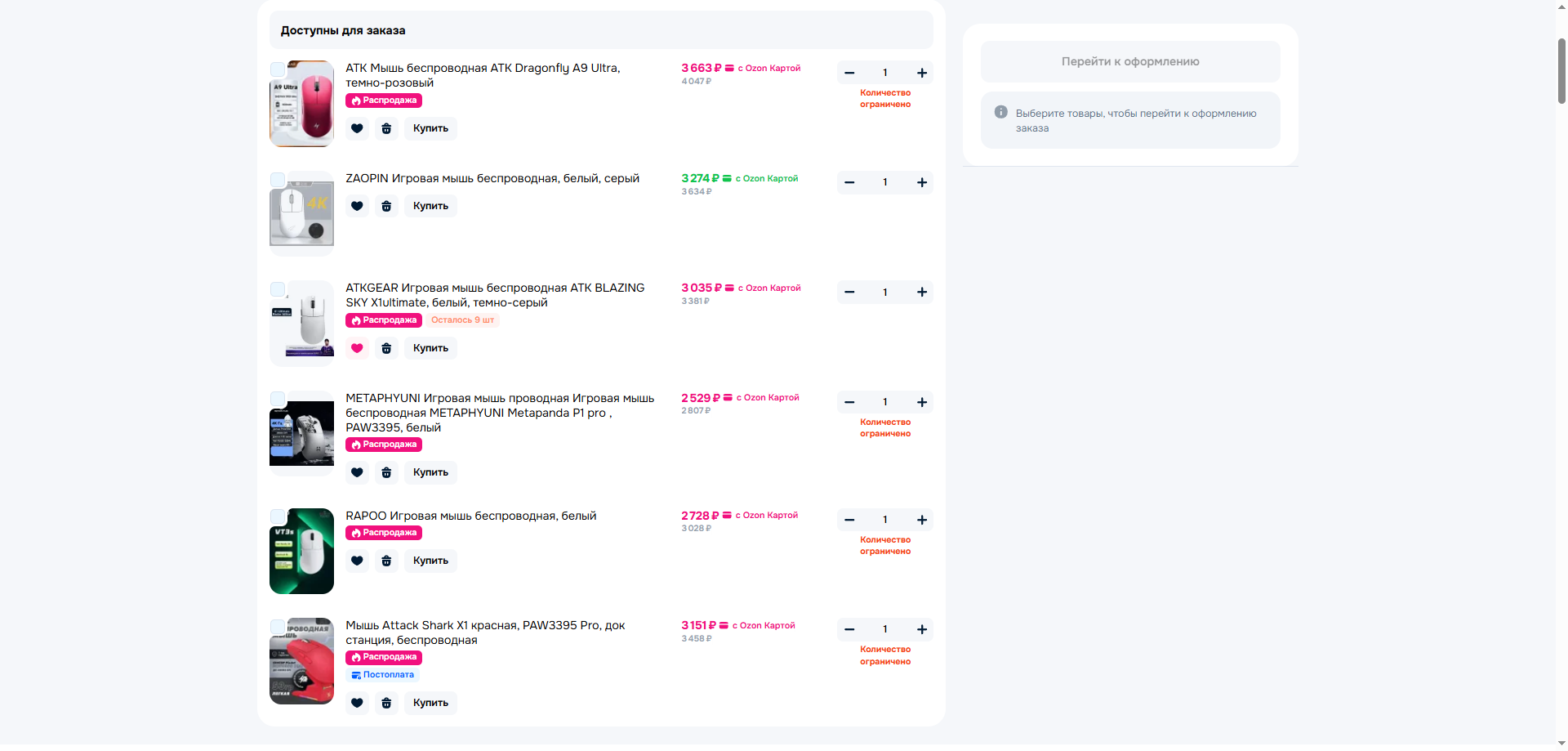Click the heart icon for ZAOPIN mouse
The height and width of the screenshot is (751, 1568).
coord(357,206)
